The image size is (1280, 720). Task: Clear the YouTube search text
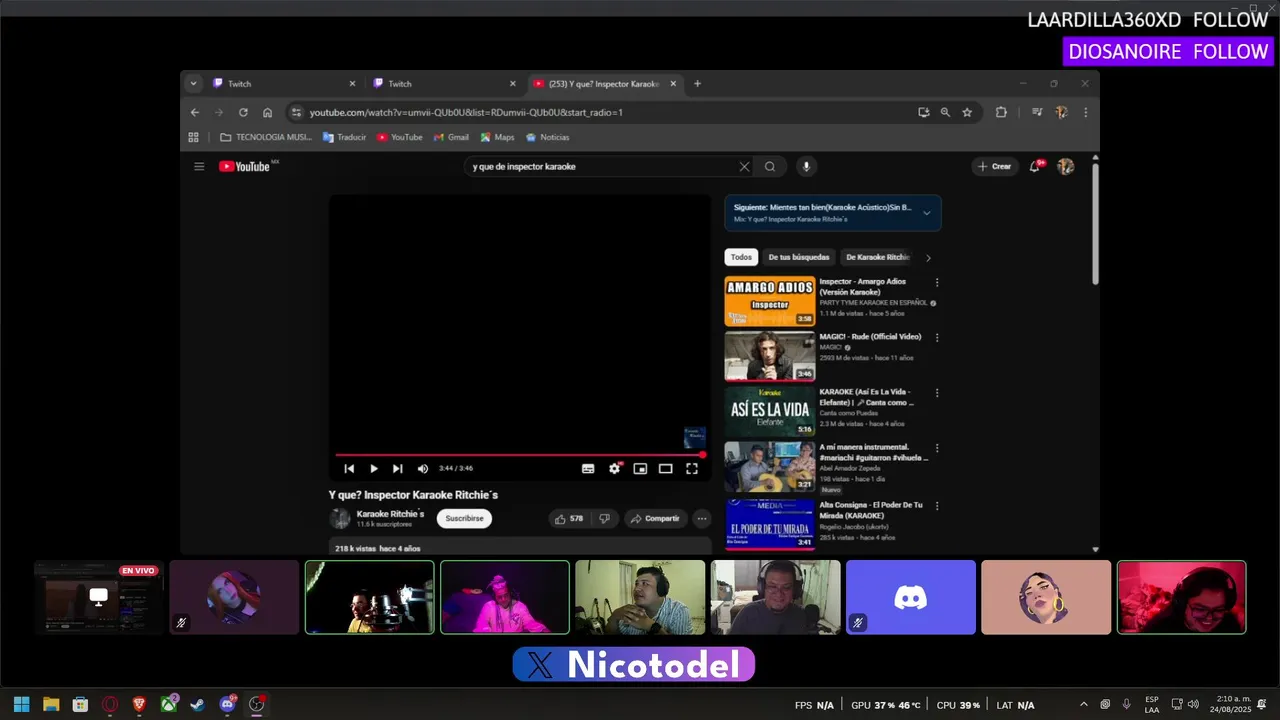[x=744, y=167]
